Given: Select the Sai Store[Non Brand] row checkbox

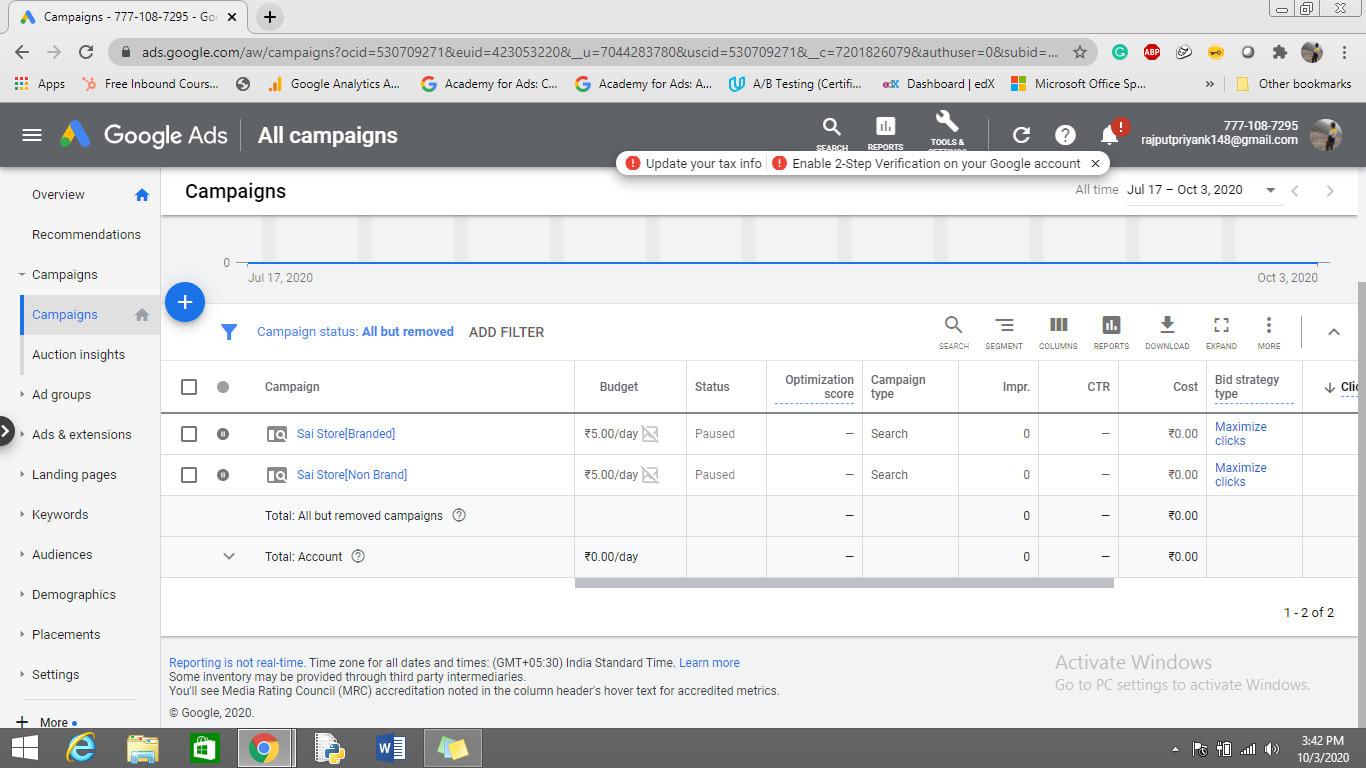Looking at the screenshot, I should pos(189,475).
